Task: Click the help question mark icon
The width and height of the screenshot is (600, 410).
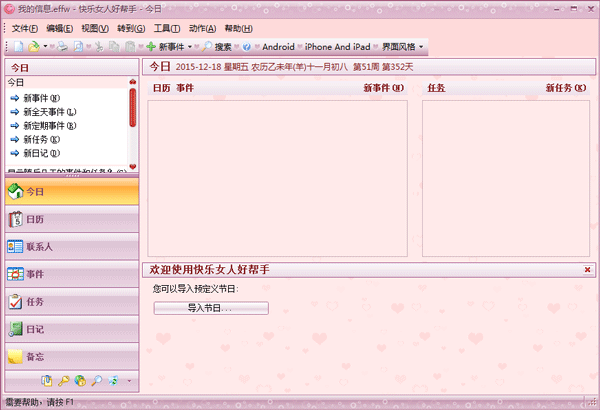Action: (x=245, y=46)
